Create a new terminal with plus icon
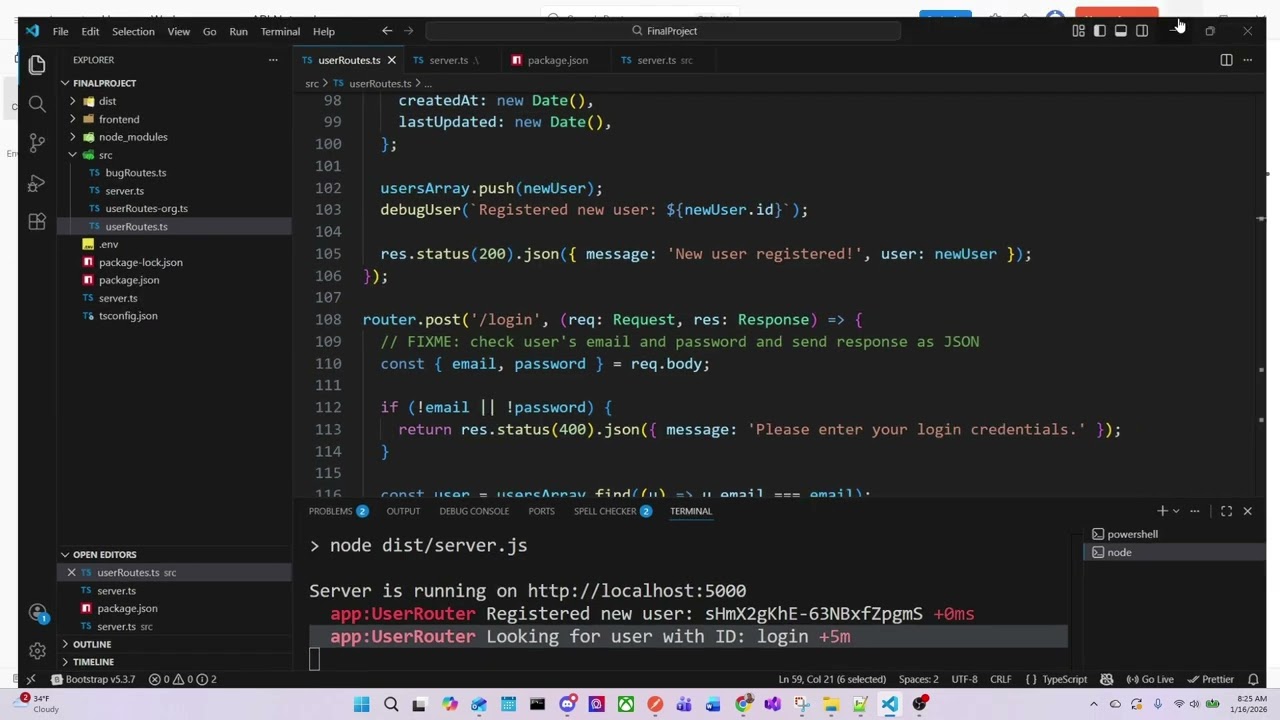 [x=1162, y=511]
